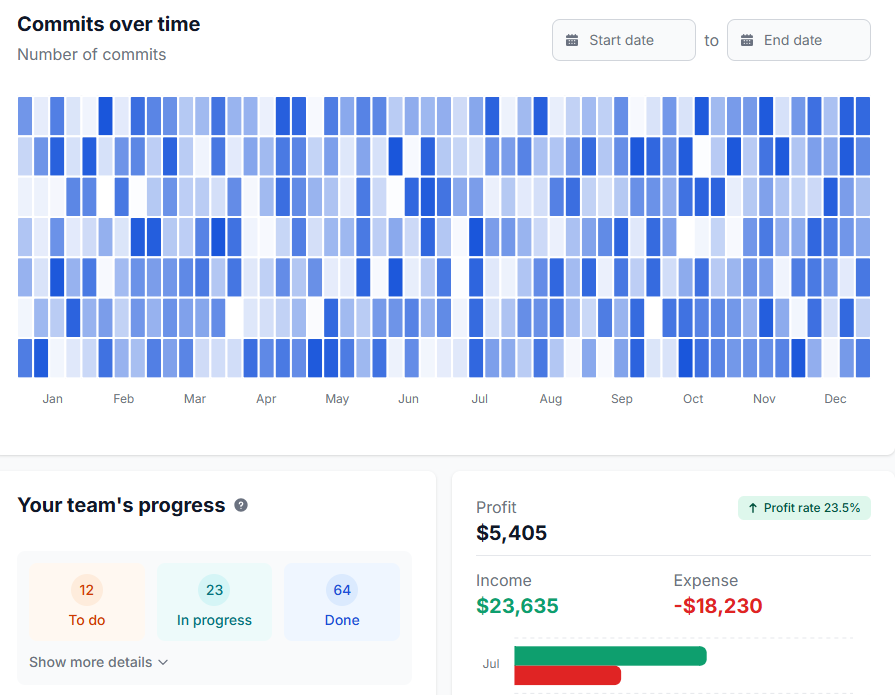Open the End date picker

coord(798,40)
